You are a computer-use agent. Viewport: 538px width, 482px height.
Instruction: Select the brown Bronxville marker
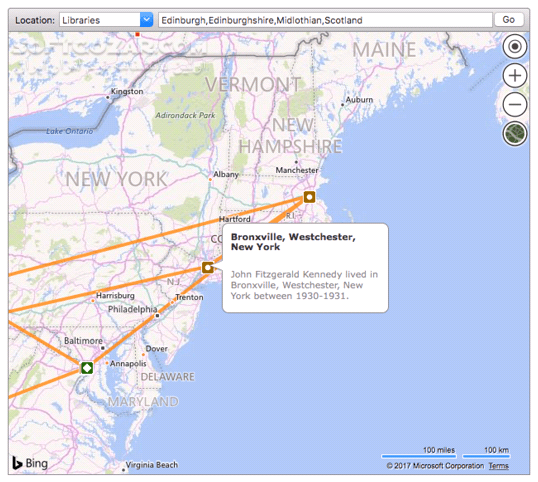click(207, 268)
